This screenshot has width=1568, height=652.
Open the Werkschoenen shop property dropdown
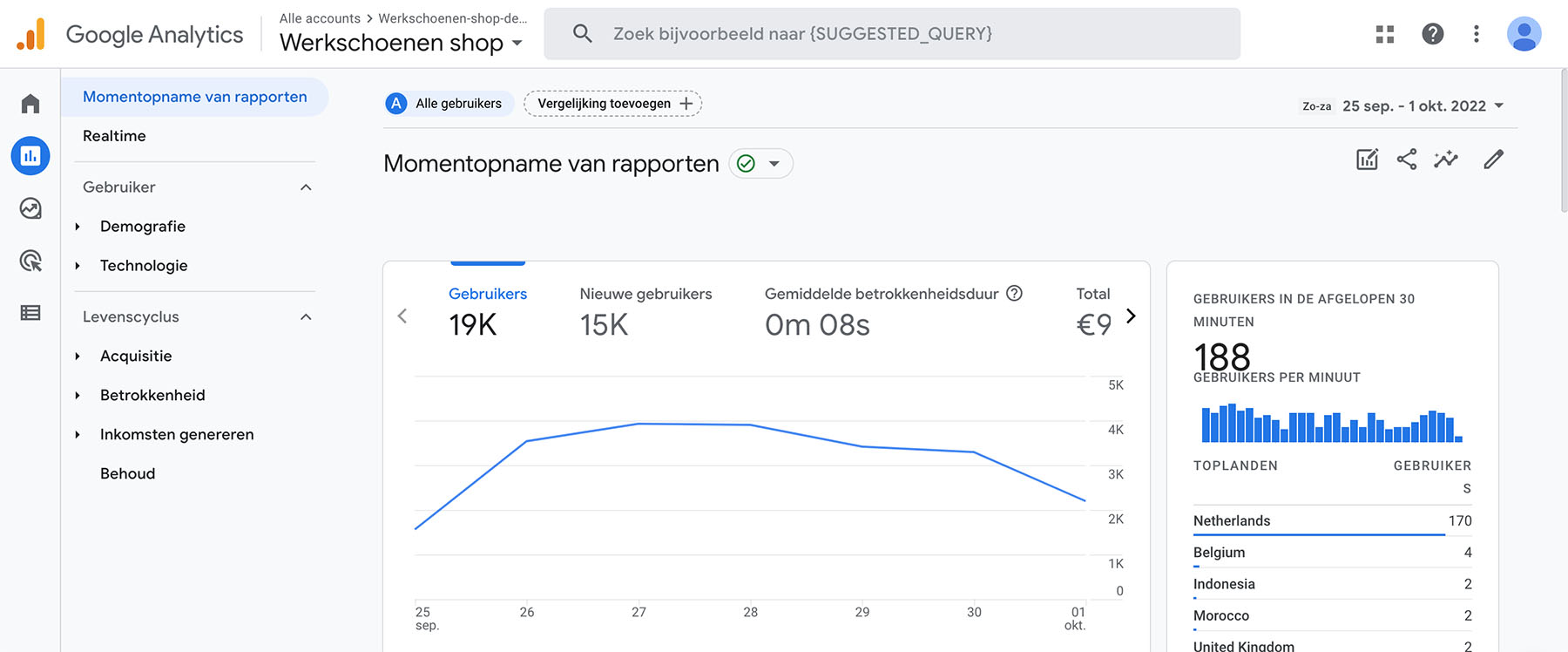401,43
